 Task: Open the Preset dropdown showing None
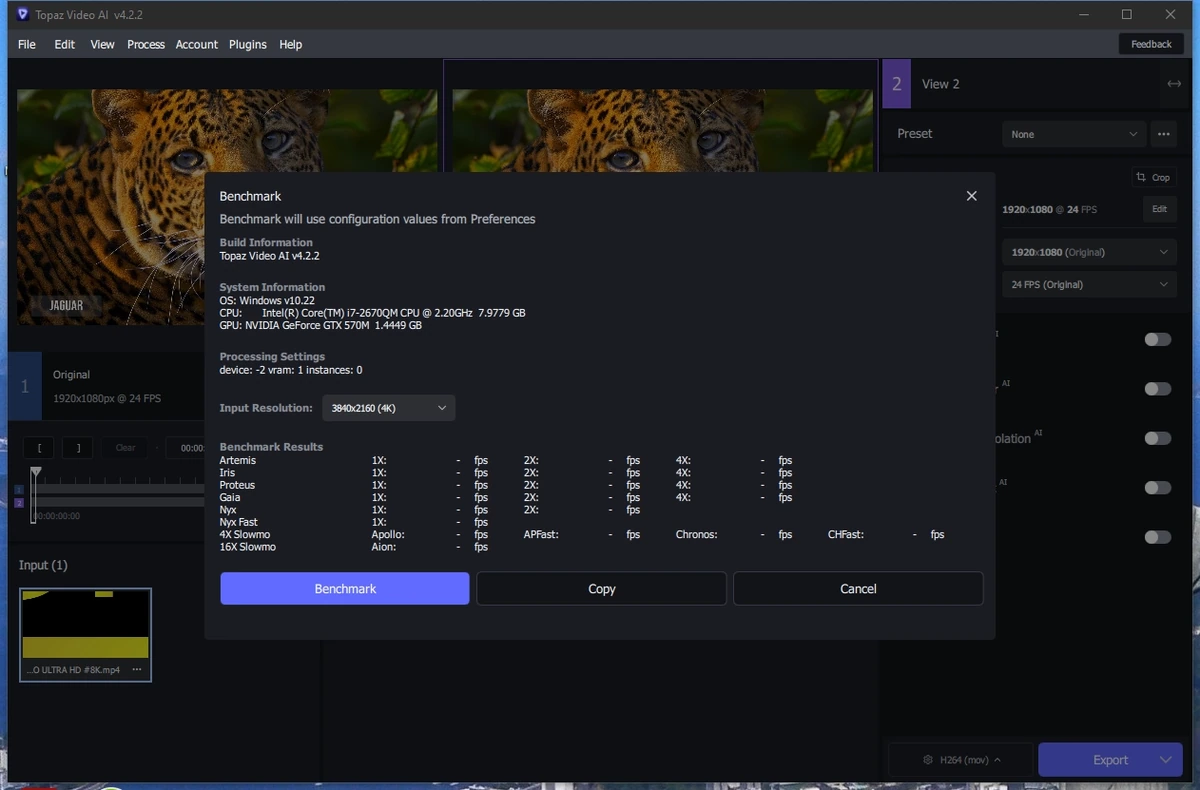(x=1074, y=134)
